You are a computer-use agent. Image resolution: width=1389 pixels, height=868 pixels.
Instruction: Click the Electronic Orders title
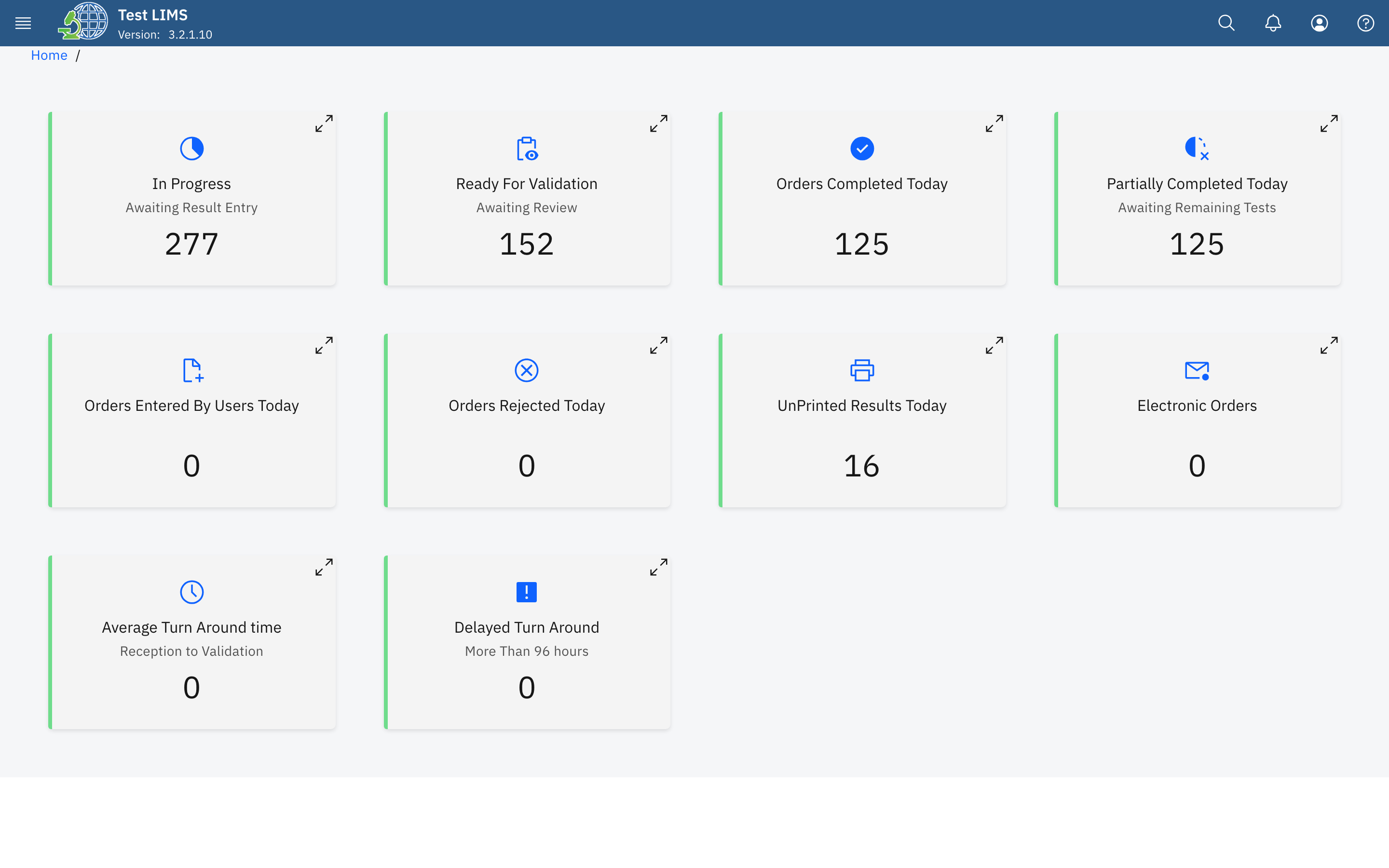coord(1197,405)
